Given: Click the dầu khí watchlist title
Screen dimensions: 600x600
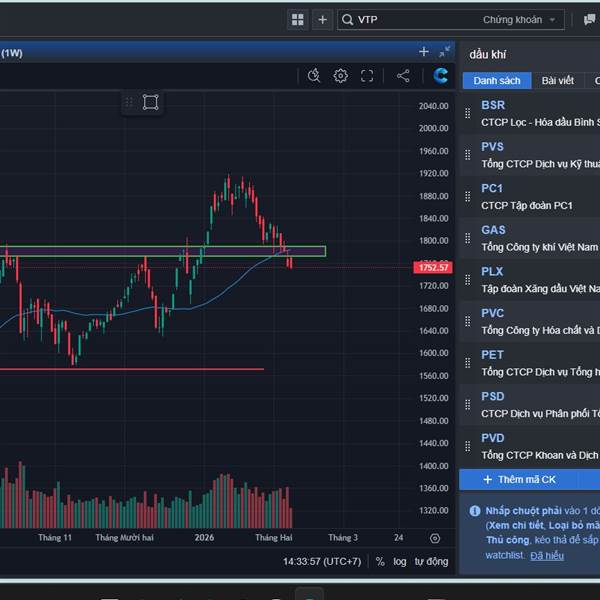Looking at the screenshot, I should [x=488, y=55].
